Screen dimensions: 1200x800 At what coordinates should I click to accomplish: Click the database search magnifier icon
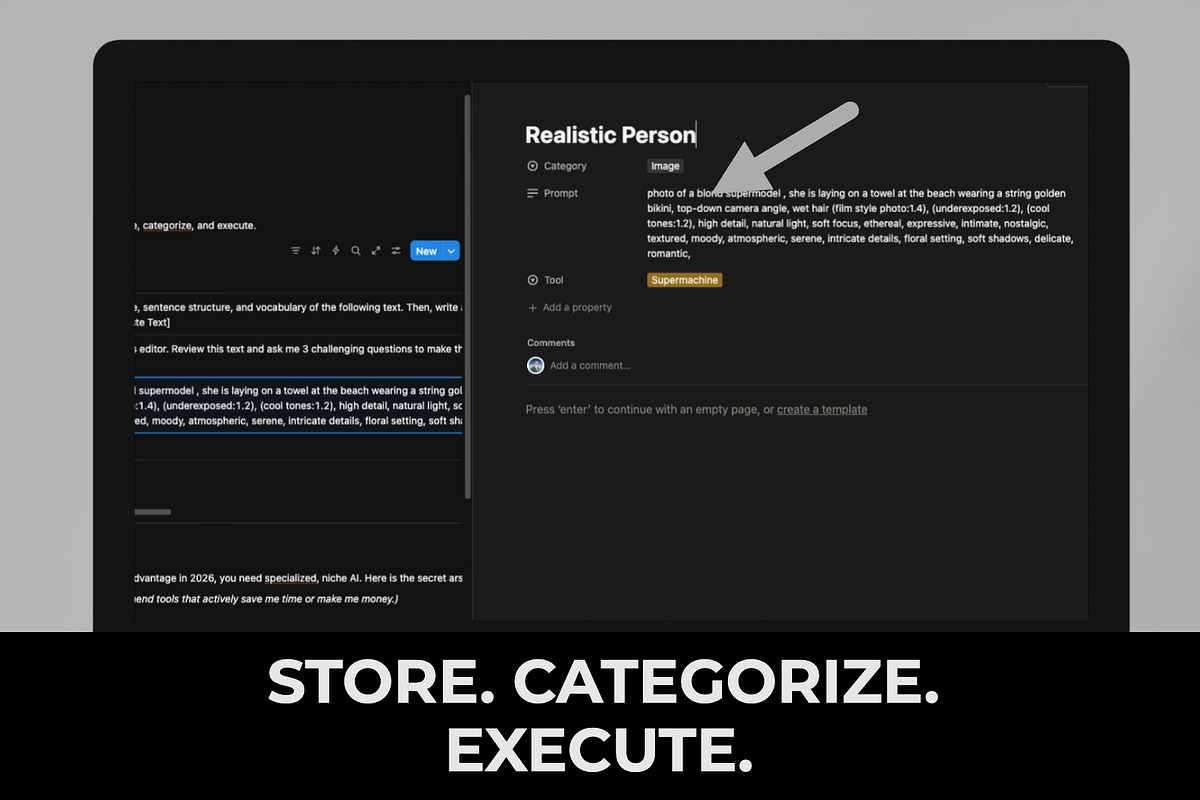(356, 251)
